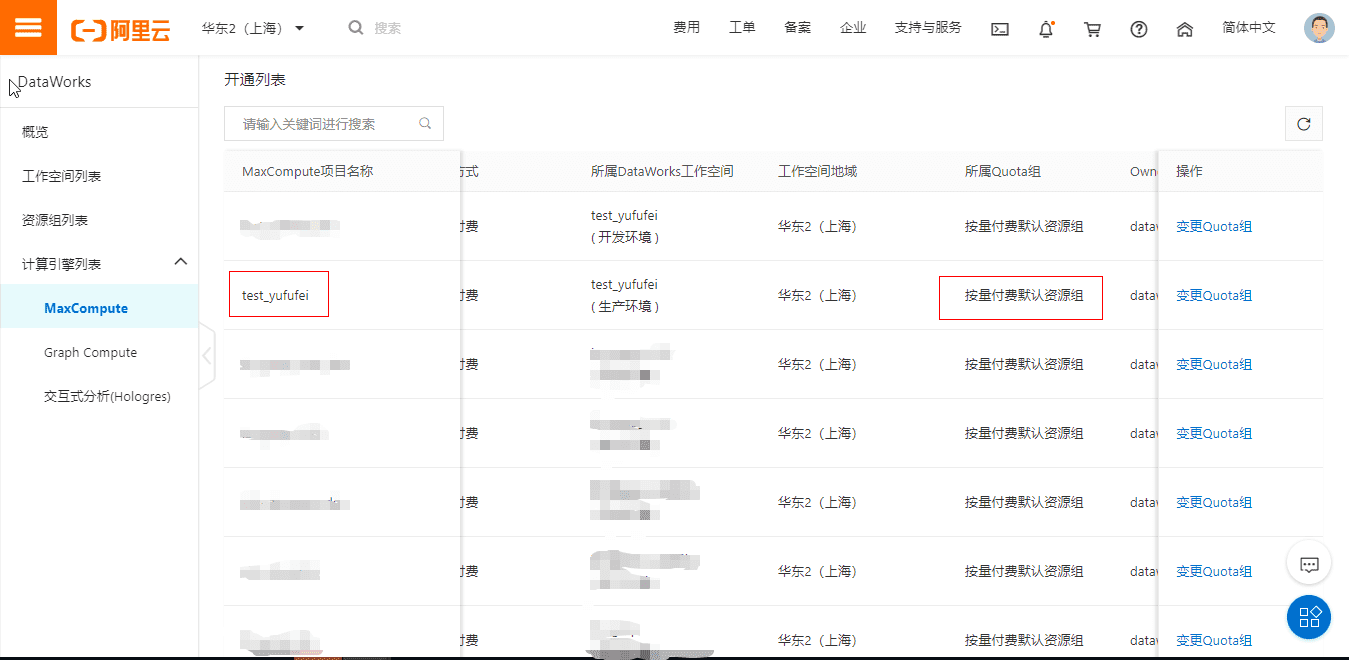Refresh the list with the refresh icon
Screen dimensions: 1349x660
point(1304,124)
